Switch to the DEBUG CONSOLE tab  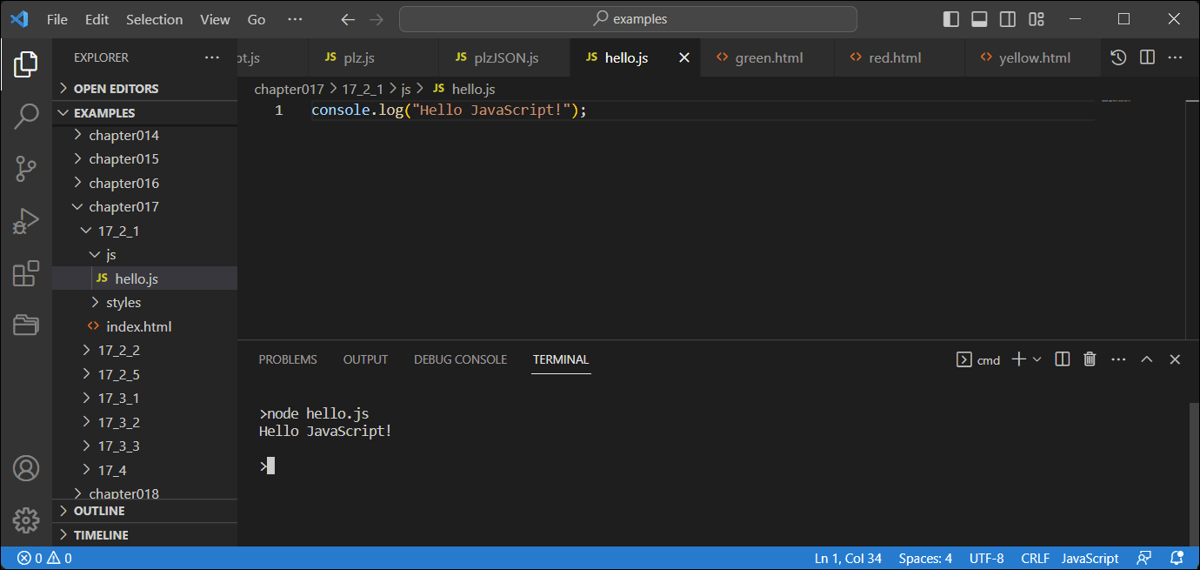point(460,359)
